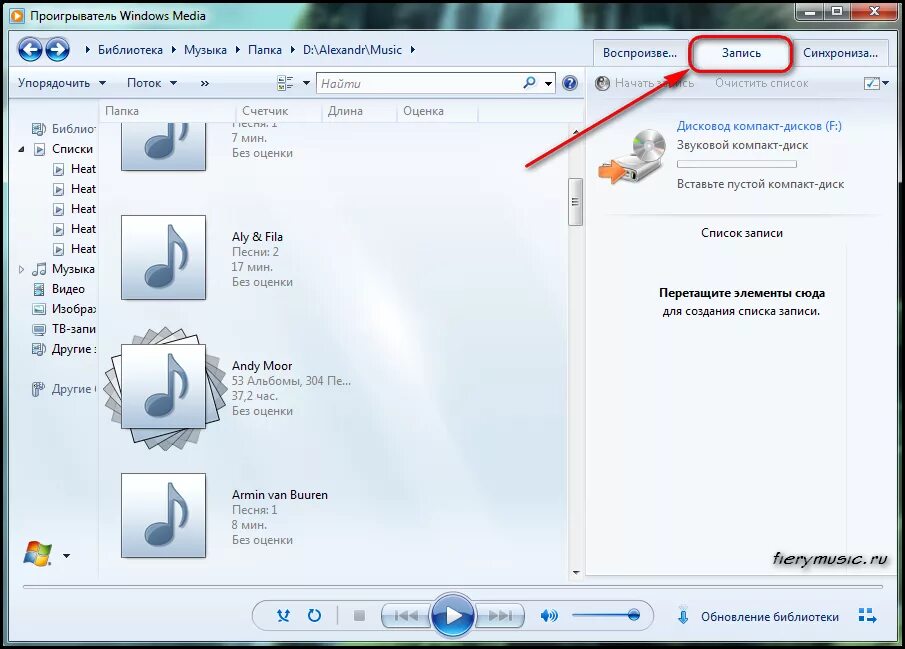This screenshot has height=649, width=905.
Task: Select the Aly & Fila folder thumbnail
Action: (163, 258)
